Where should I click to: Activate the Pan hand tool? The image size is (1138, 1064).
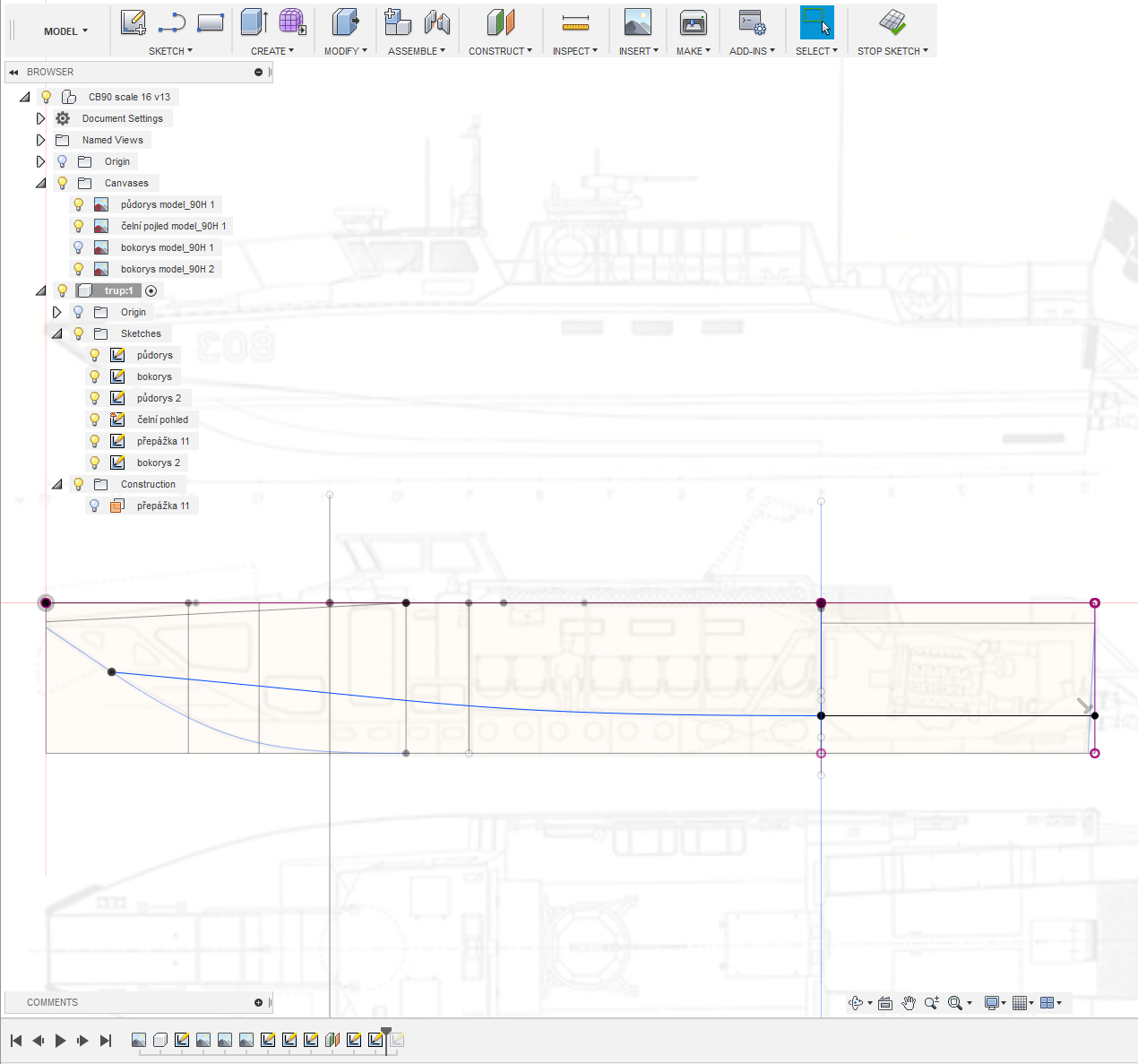click(909, 1003)
